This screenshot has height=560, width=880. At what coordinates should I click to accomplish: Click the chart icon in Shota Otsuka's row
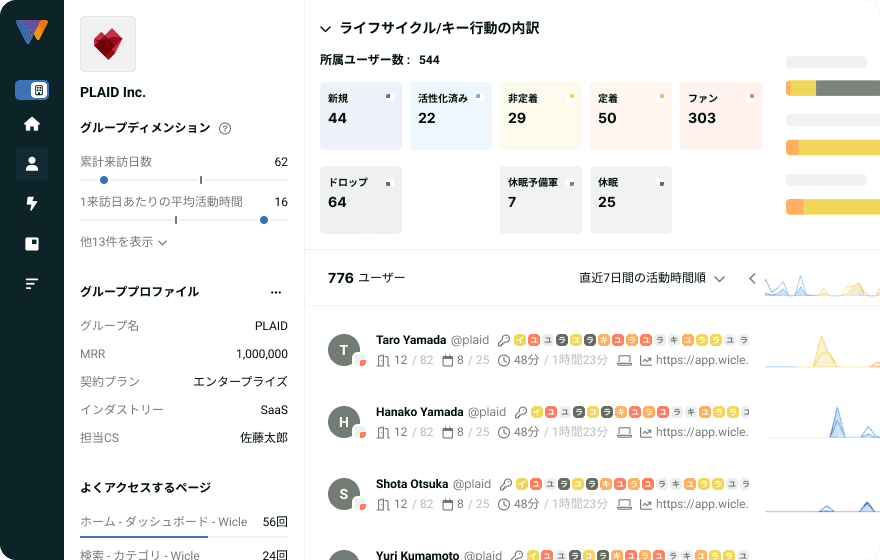click(x=645, y=504)
